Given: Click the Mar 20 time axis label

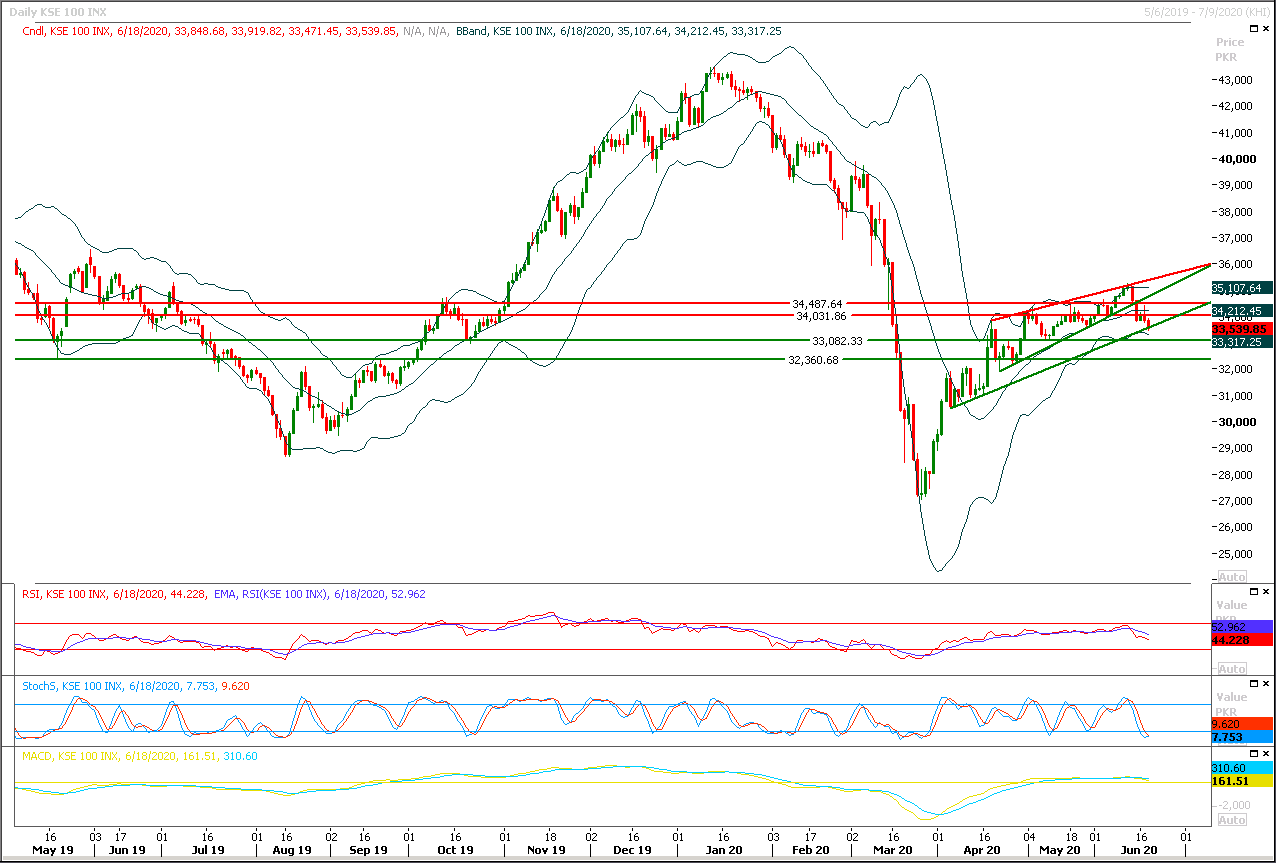Looking at the screenshot, I should coord(895,850).
